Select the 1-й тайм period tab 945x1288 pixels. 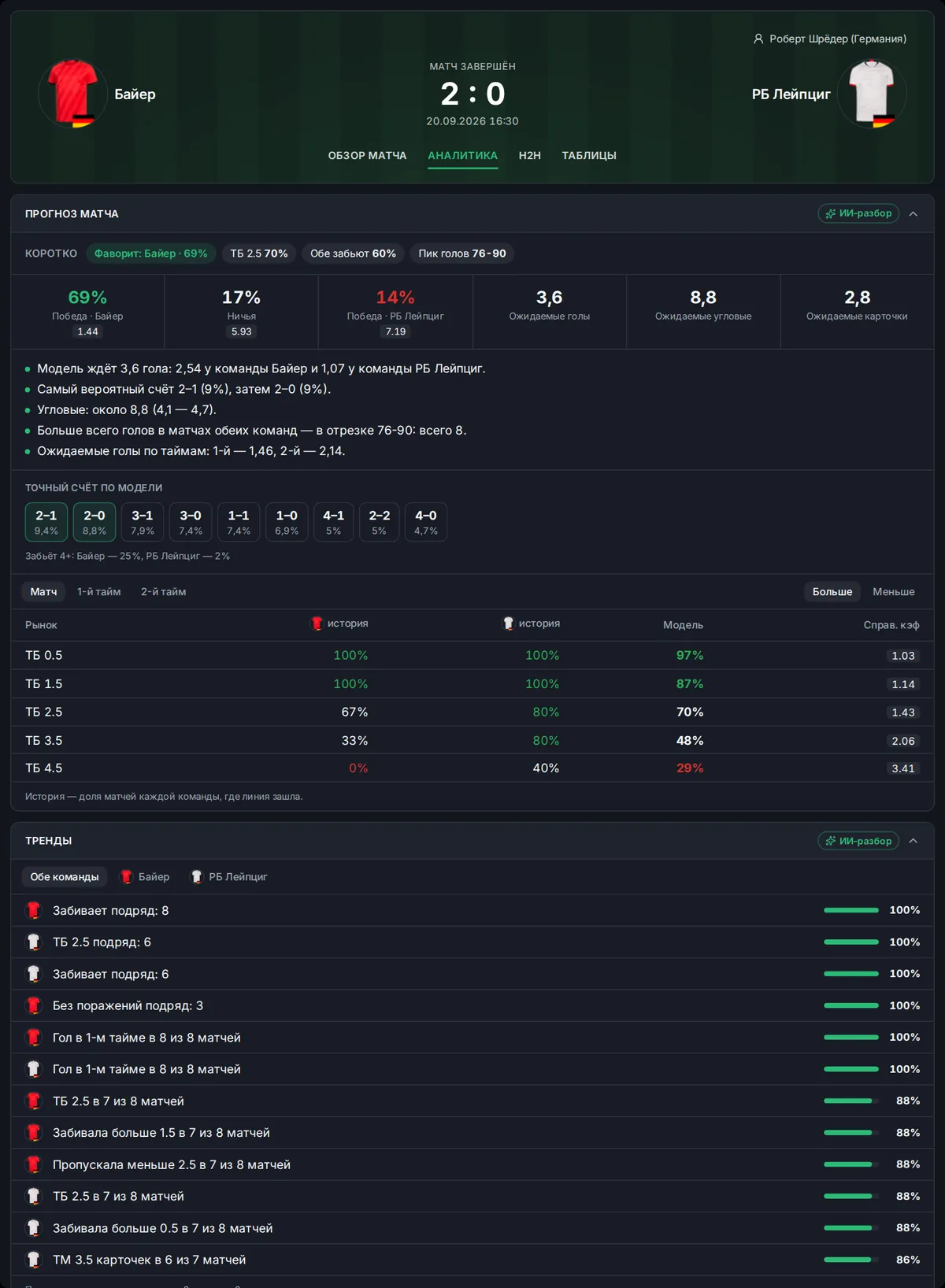click(x=99, y=591)
